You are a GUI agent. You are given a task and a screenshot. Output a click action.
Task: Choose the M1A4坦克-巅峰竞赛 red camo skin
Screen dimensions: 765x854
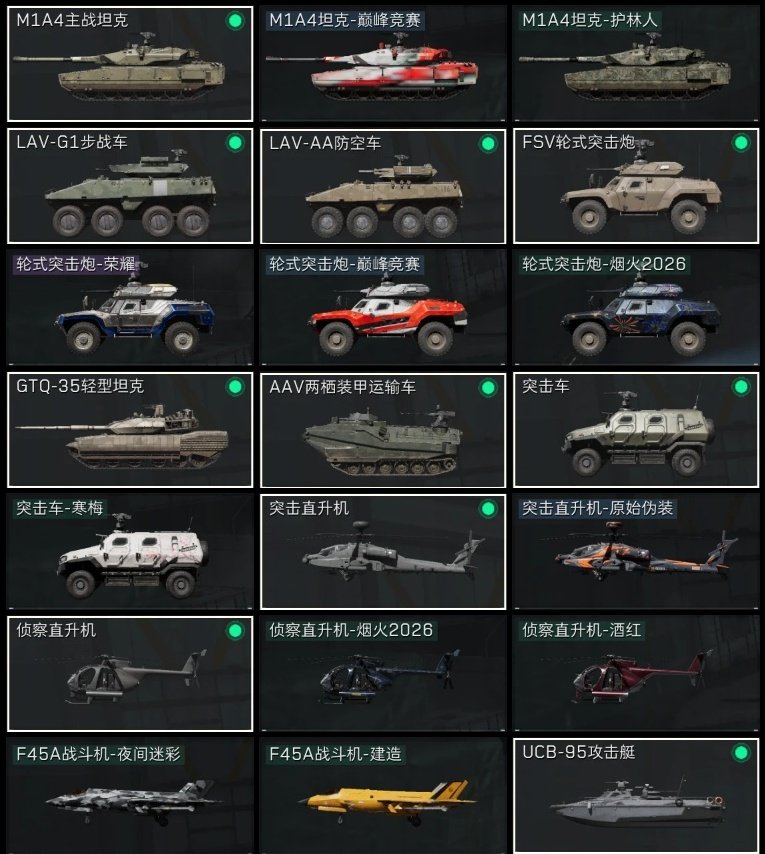click(x=383, y=64)
